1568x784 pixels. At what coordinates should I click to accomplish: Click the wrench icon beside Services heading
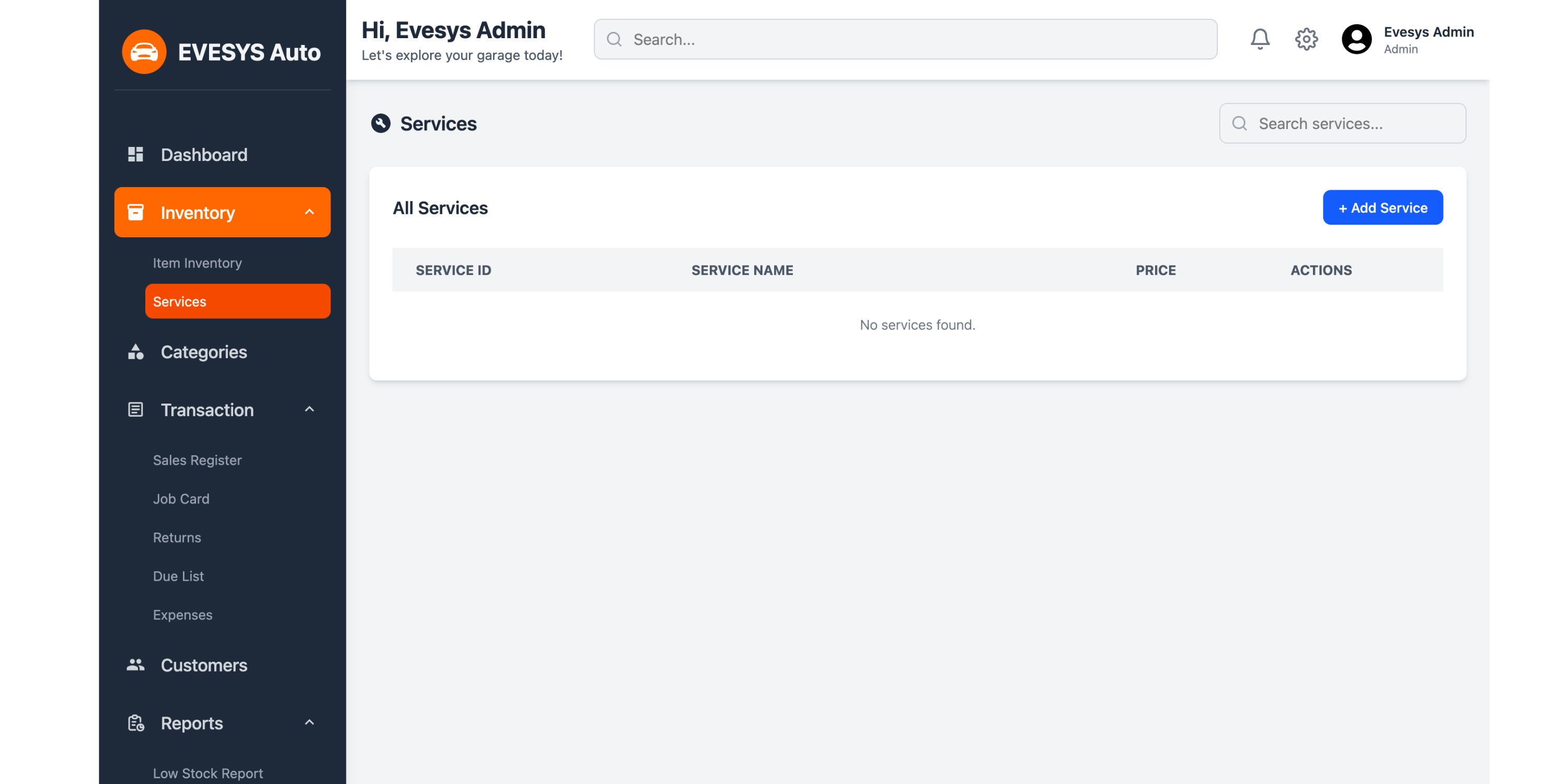pyautogui.click(x=381, y=123)
